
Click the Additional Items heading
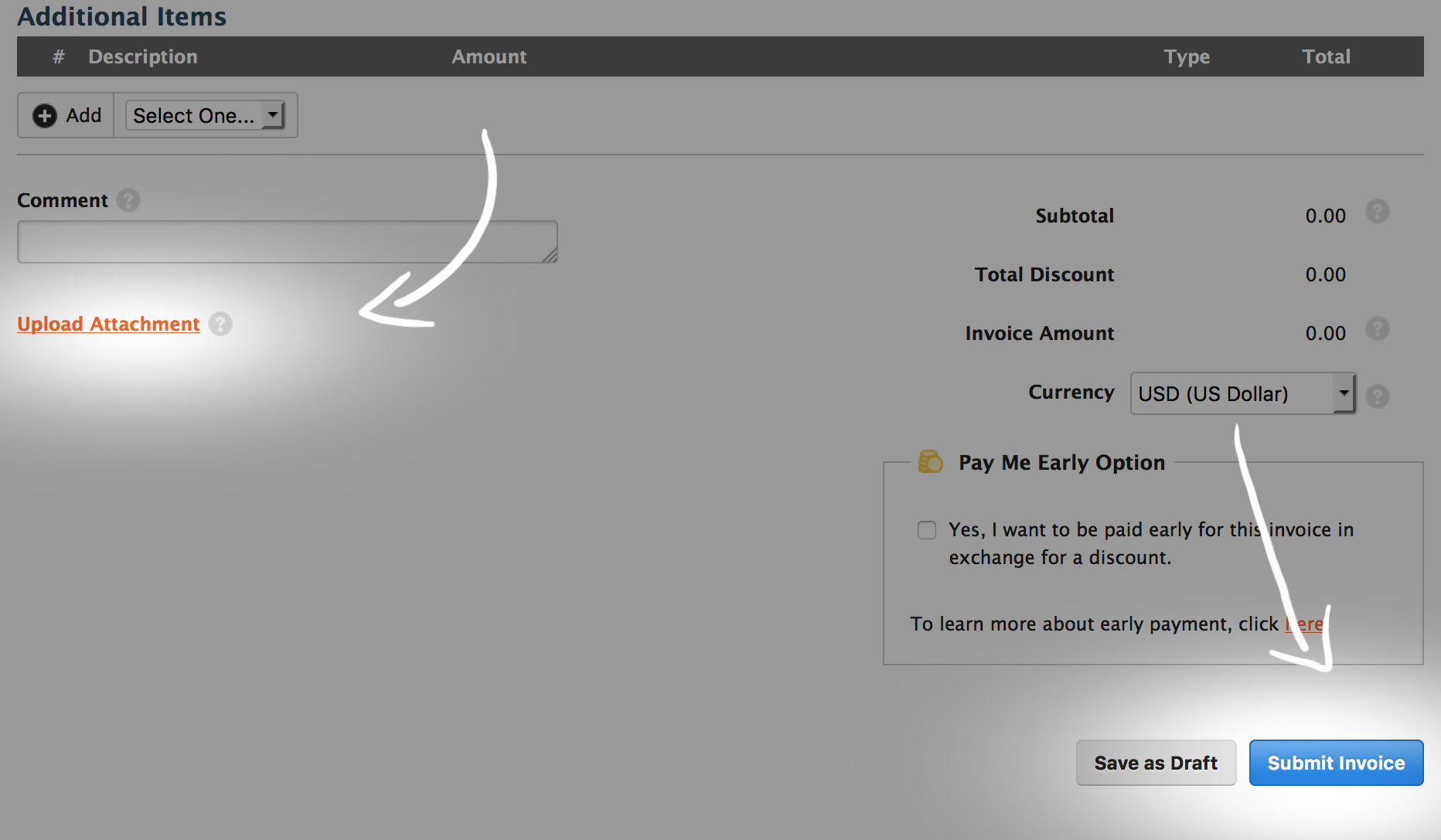click(x=122, y=16)
